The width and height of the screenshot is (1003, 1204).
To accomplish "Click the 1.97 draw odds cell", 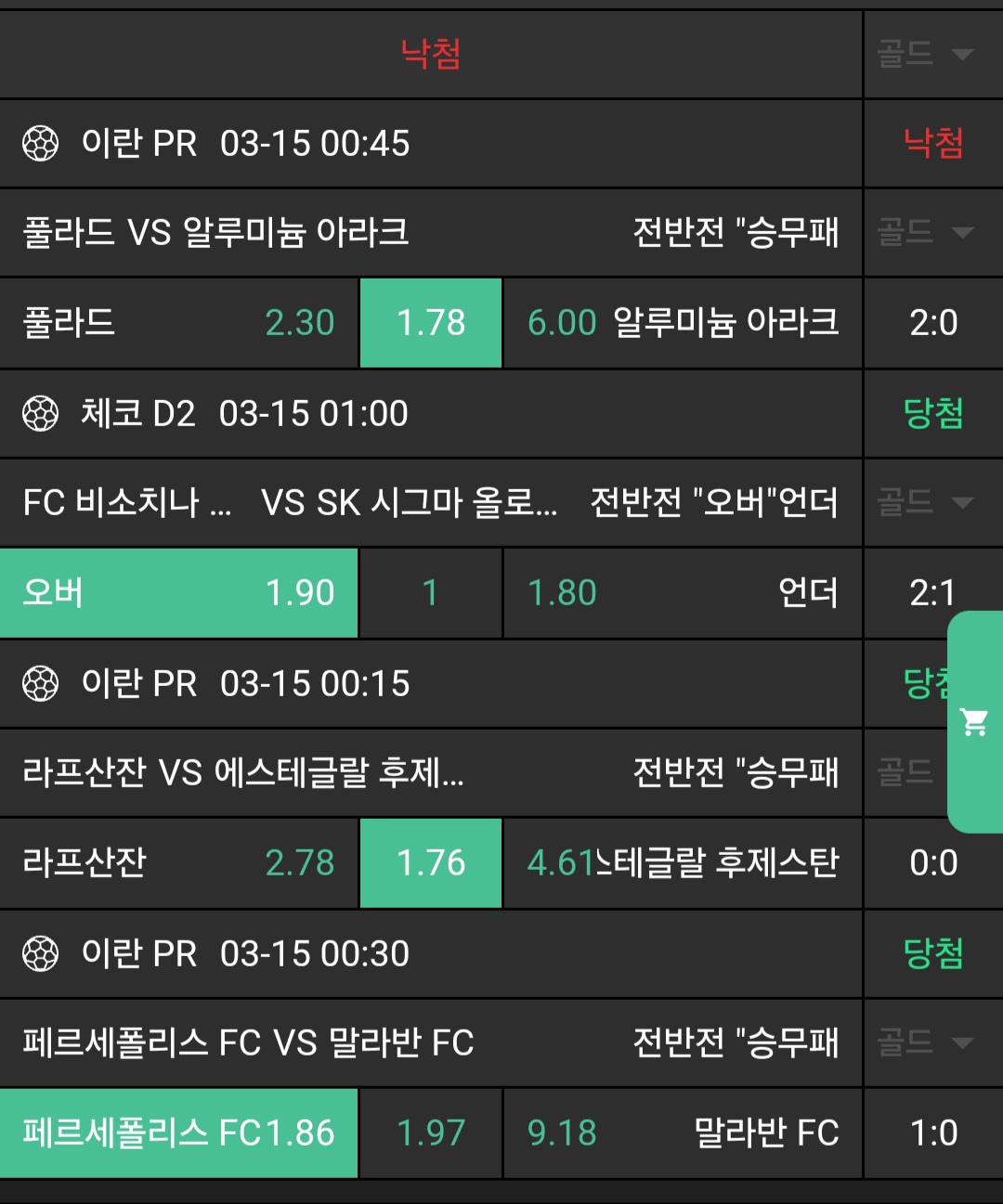I will pos(431,1133).
